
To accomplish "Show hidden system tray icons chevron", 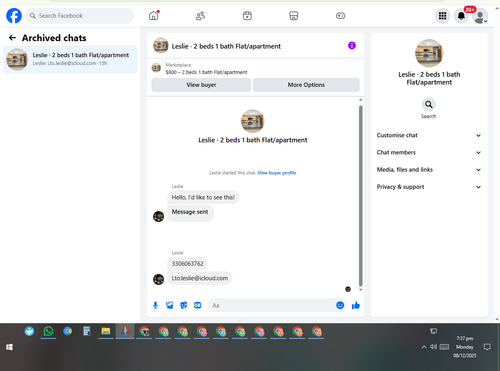I will pos(424,347).
